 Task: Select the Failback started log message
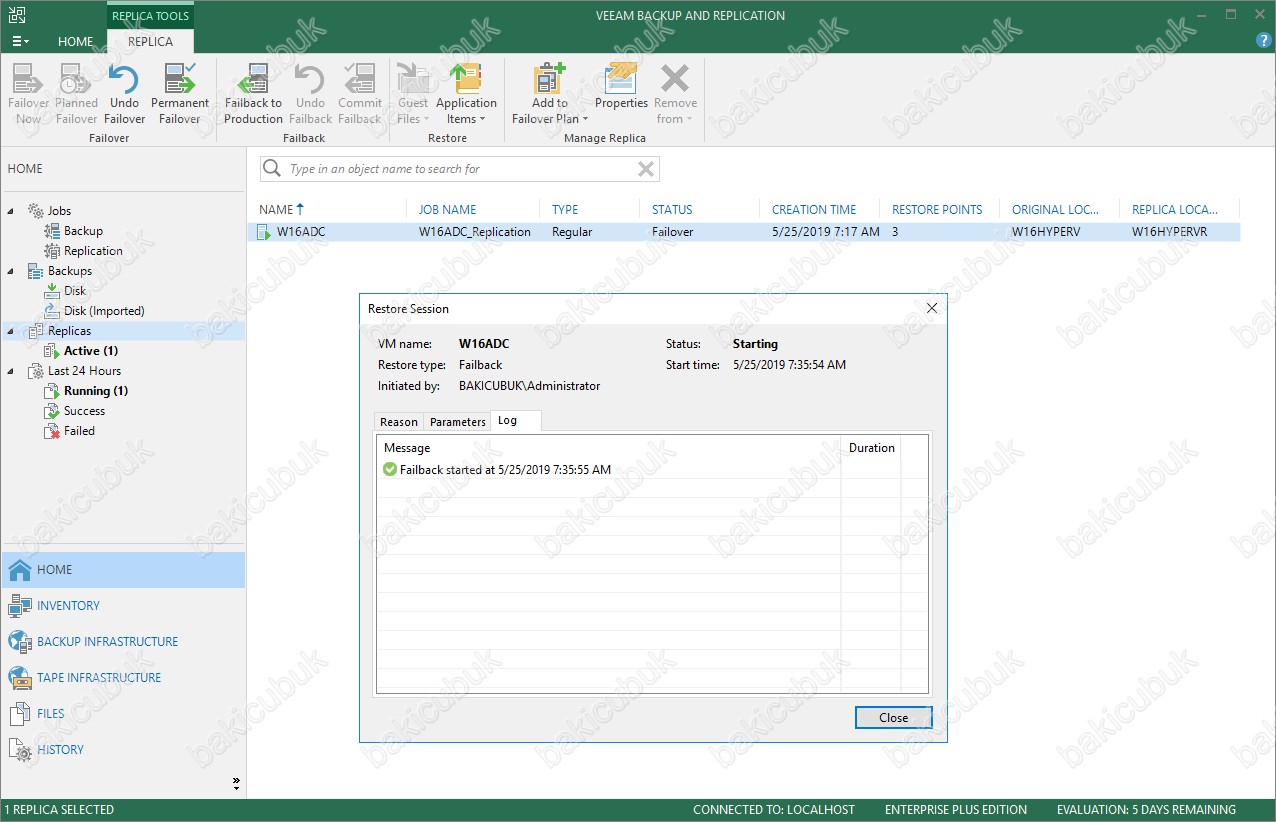tap(505, 470)
